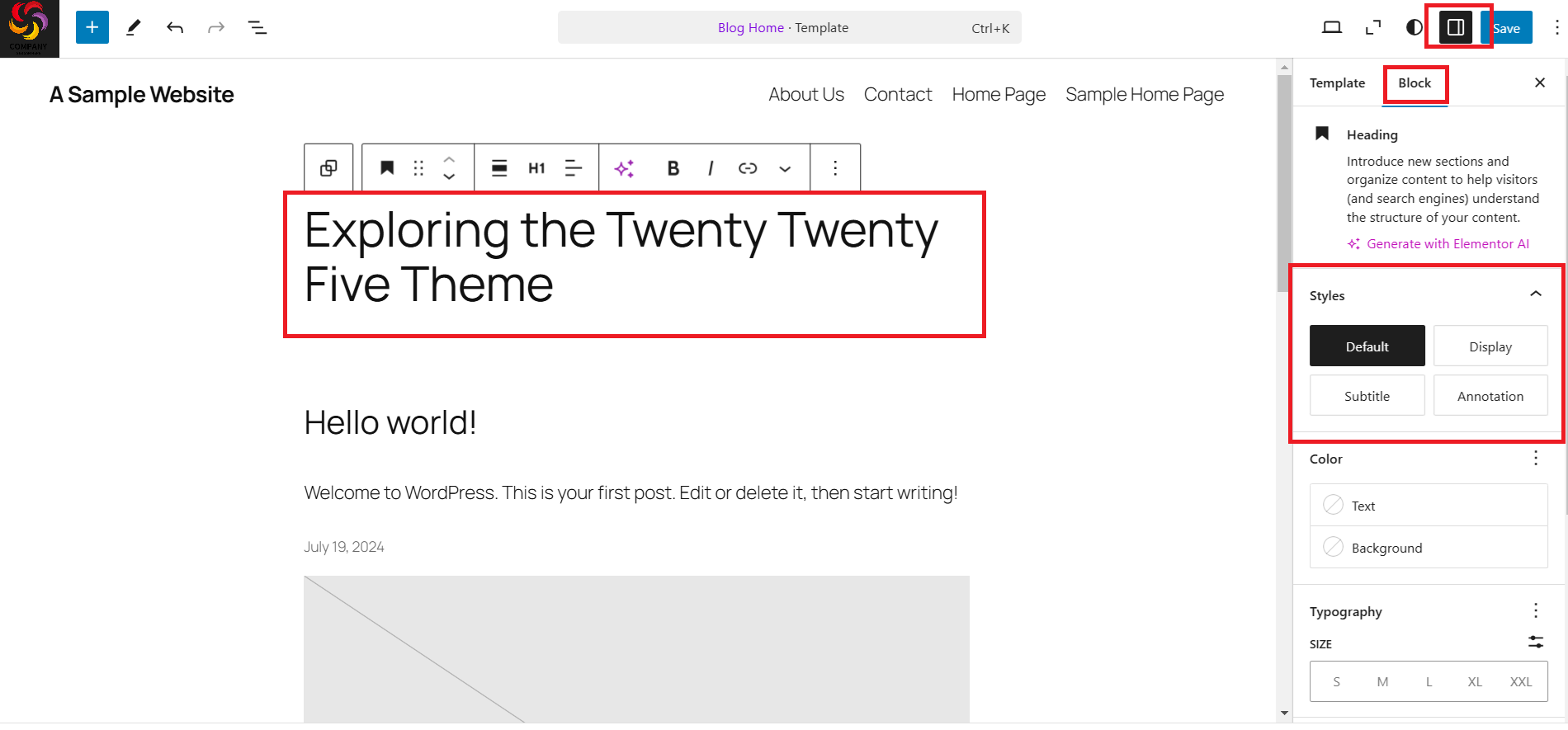
Task: Open Contact navigation link
Action: click(x=898, y=95)
